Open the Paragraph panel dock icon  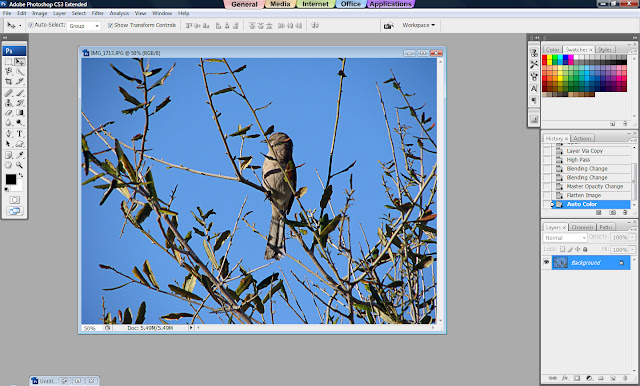534,100
